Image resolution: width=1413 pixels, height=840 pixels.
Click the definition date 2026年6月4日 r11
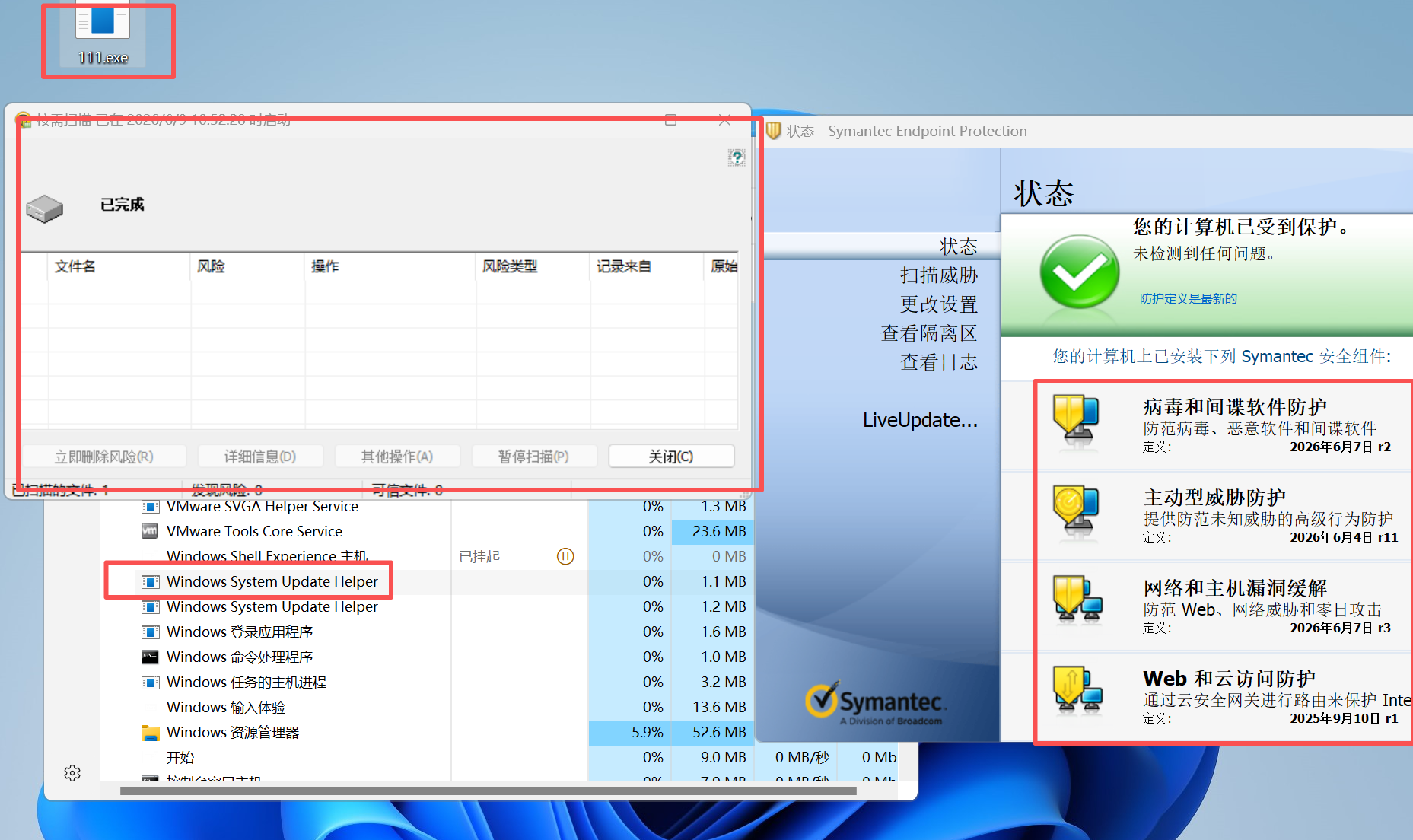(x=1344, y=538)
